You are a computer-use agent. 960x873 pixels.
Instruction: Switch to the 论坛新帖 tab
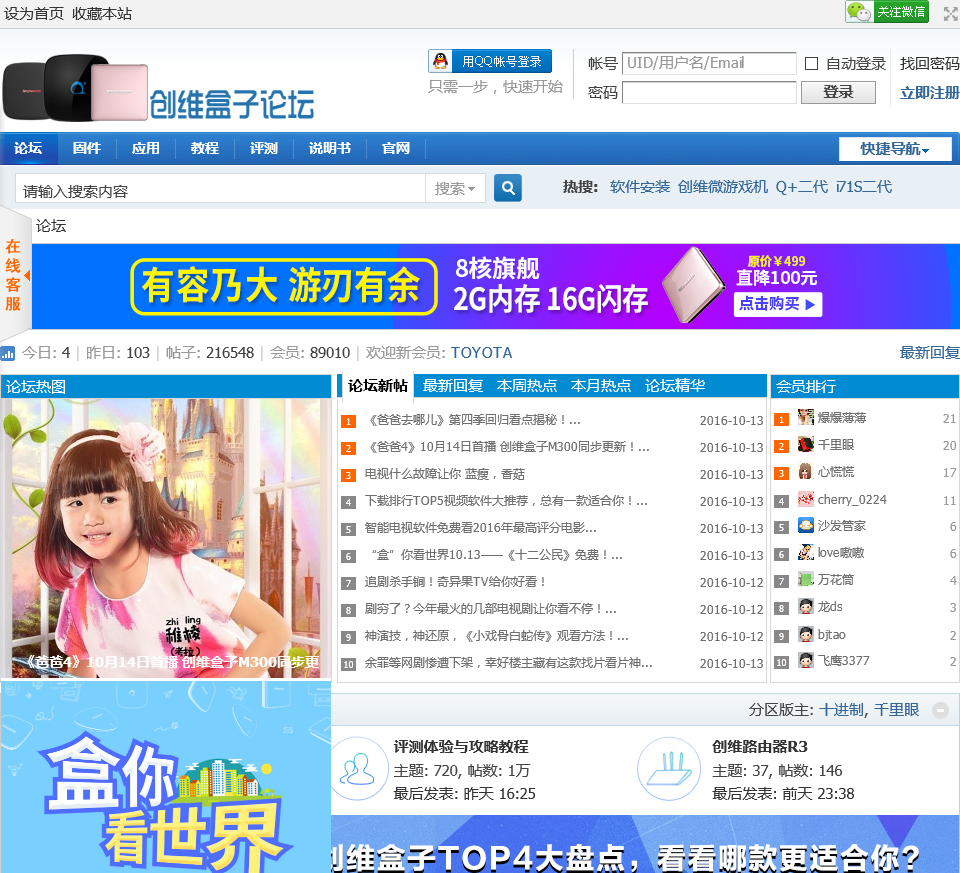(x=378, y=386)
